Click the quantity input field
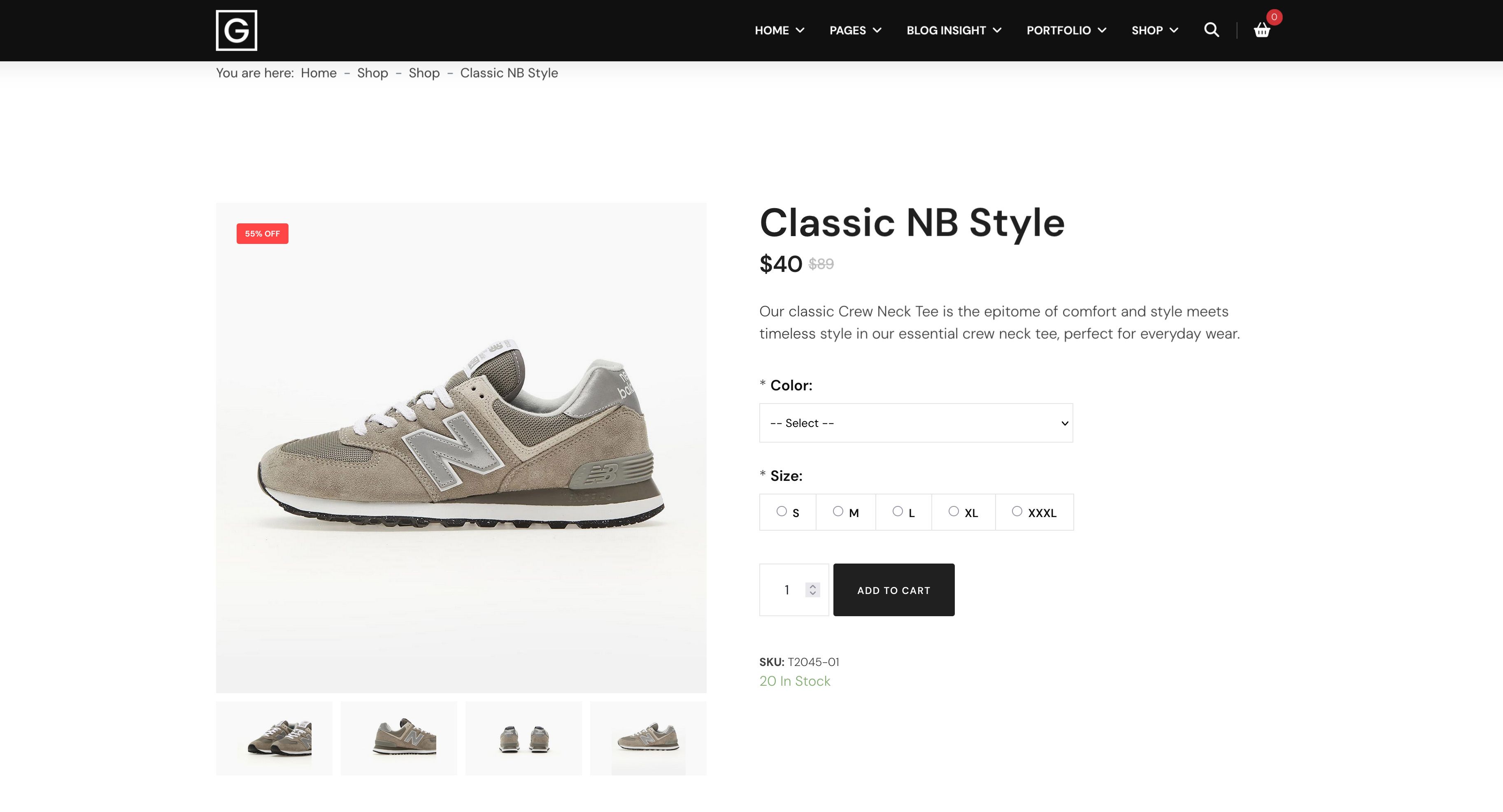Image resolution: width=1503 pixels, height=812 pixels. (786, 590)
